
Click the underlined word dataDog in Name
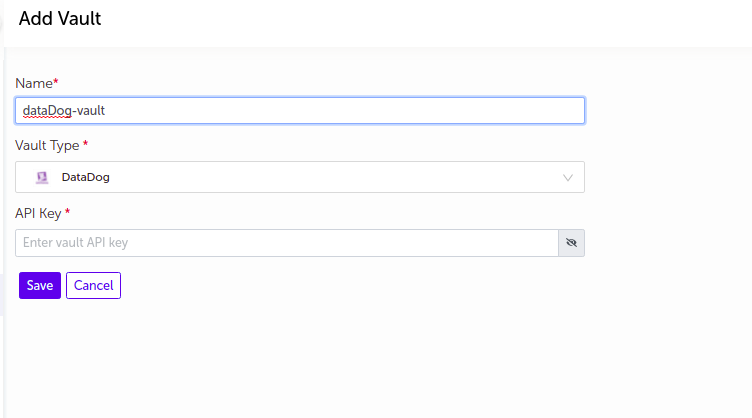(47, 111)
